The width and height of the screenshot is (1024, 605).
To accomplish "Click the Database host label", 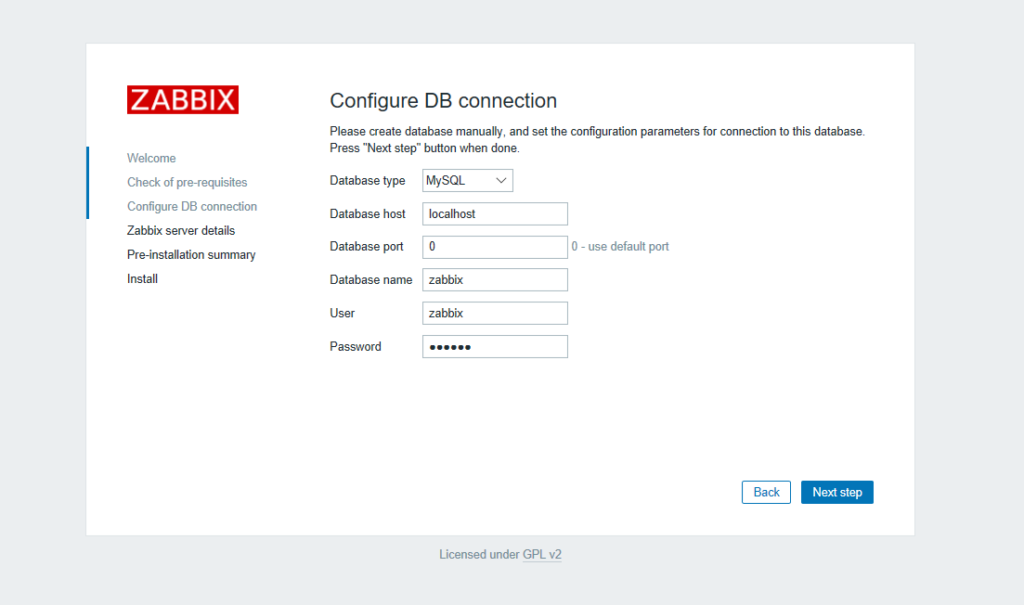I will coord(368,214).
